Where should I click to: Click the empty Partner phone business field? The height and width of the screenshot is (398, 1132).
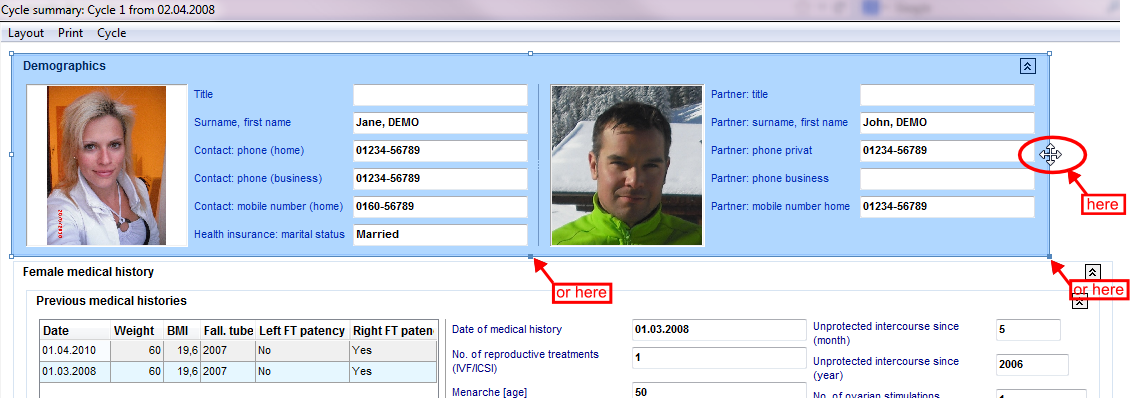click(947, 178)
